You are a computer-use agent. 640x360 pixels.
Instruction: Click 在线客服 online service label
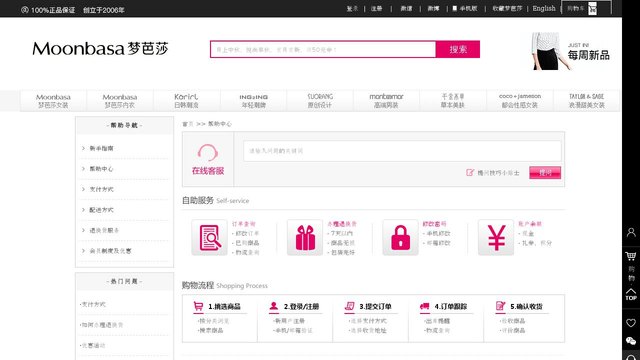(x=208, y=171)
